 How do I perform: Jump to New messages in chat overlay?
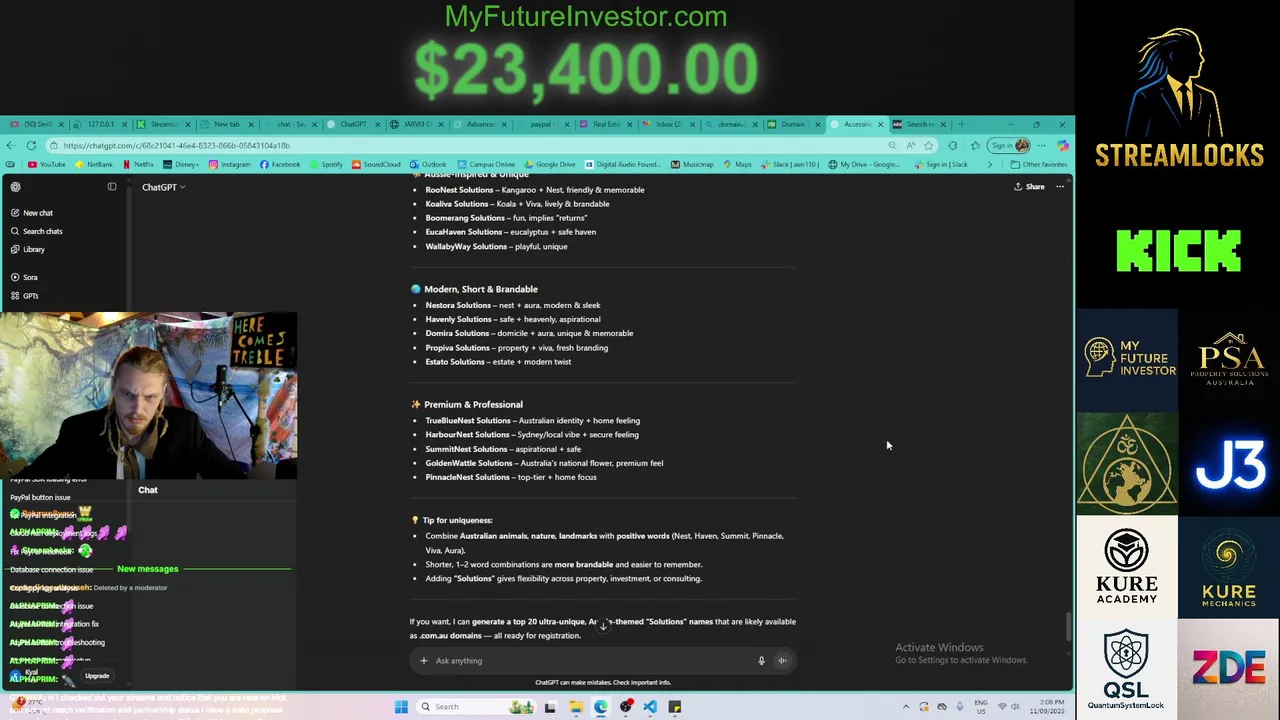pos(148,569)
